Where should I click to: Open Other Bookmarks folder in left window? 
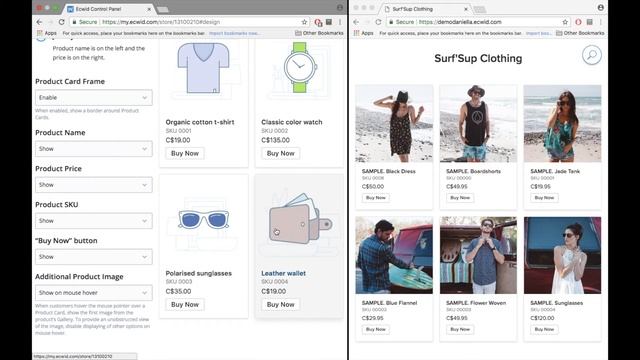pos(319,33)
